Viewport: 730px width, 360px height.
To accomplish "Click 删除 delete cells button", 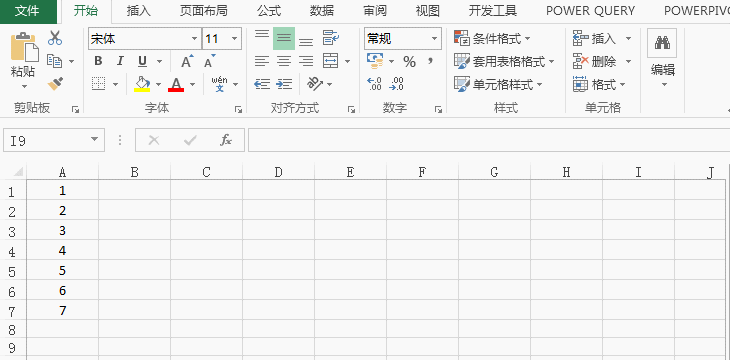I will click(595, 61).
